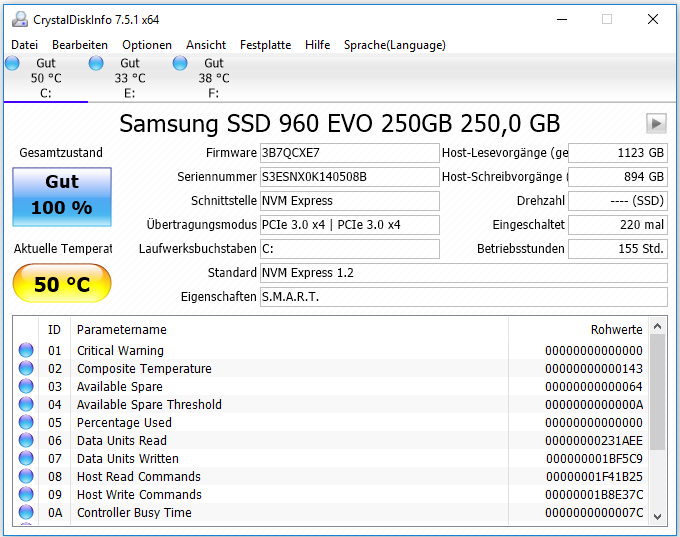Click status orb for Host Read Commands
The image size is (680, 537).
[26, 476]
